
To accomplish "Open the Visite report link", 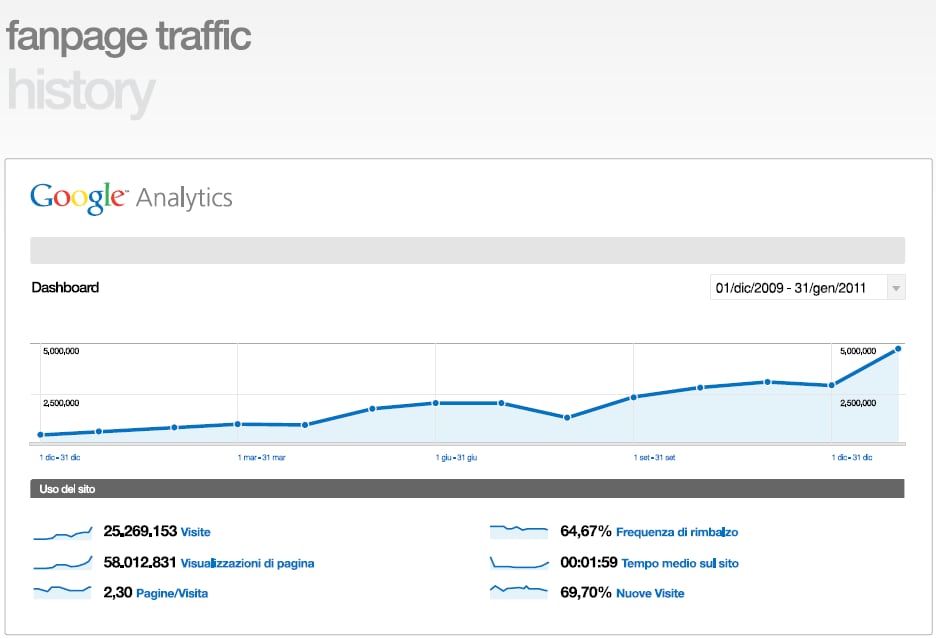I will pos(196,532).
